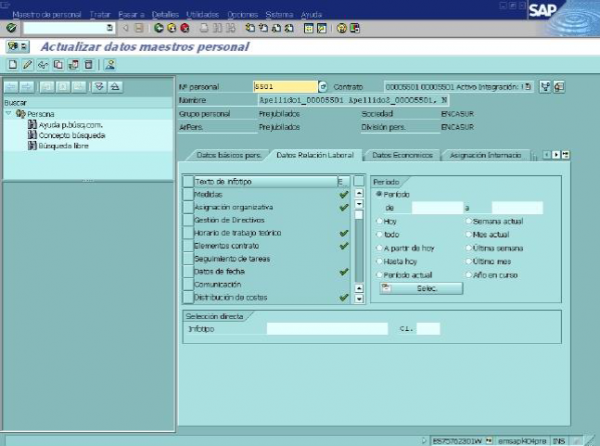The height and width of the screenshot is (446, 600).
Task: Click the Período 'de' date field
Action: click(x=437, y=208)
